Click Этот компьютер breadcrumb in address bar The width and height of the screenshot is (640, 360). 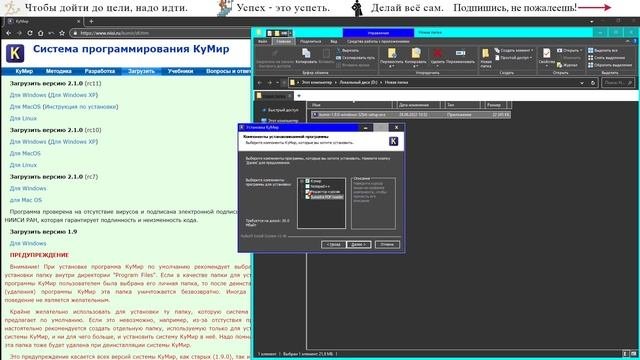[x=317, y=83]
